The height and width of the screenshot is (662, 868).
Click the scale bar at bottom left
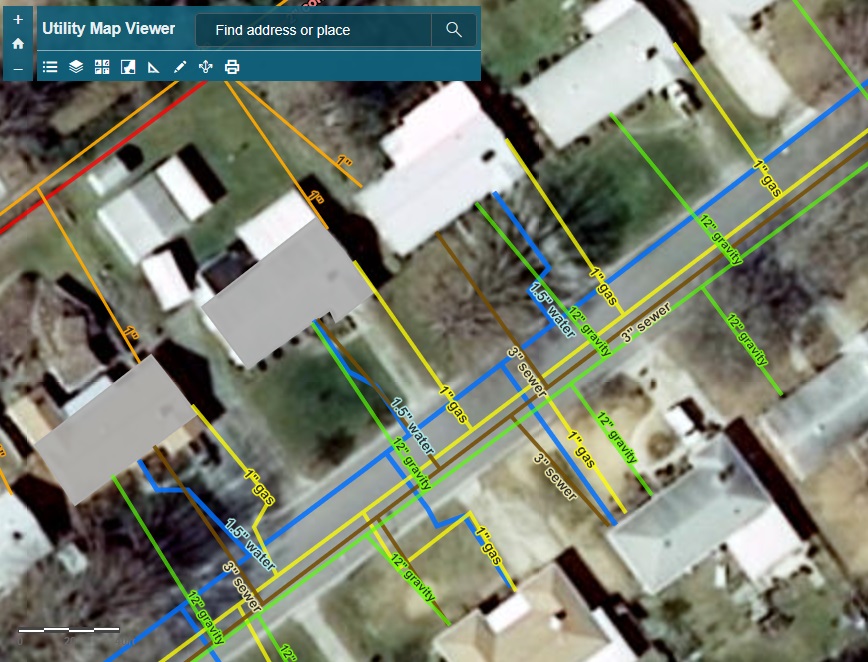pos(70,630)
